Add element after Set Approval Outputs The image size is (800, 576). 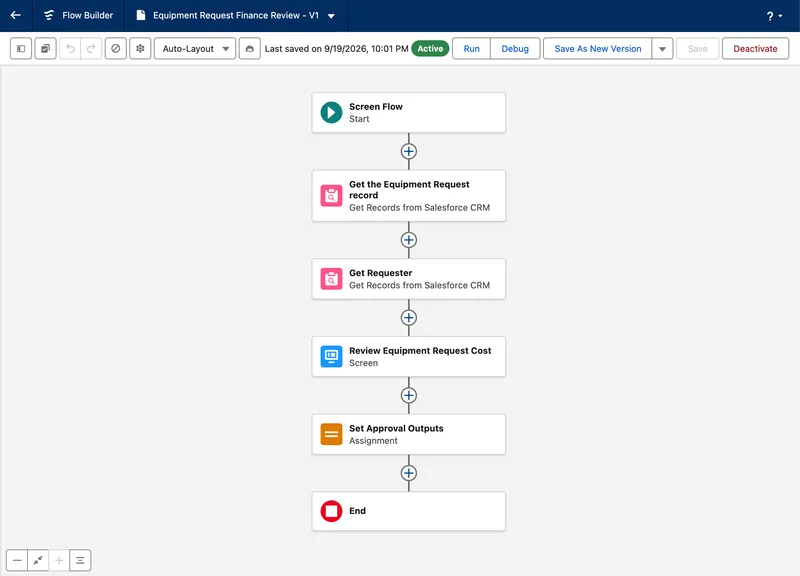click(x=409, y=473)
